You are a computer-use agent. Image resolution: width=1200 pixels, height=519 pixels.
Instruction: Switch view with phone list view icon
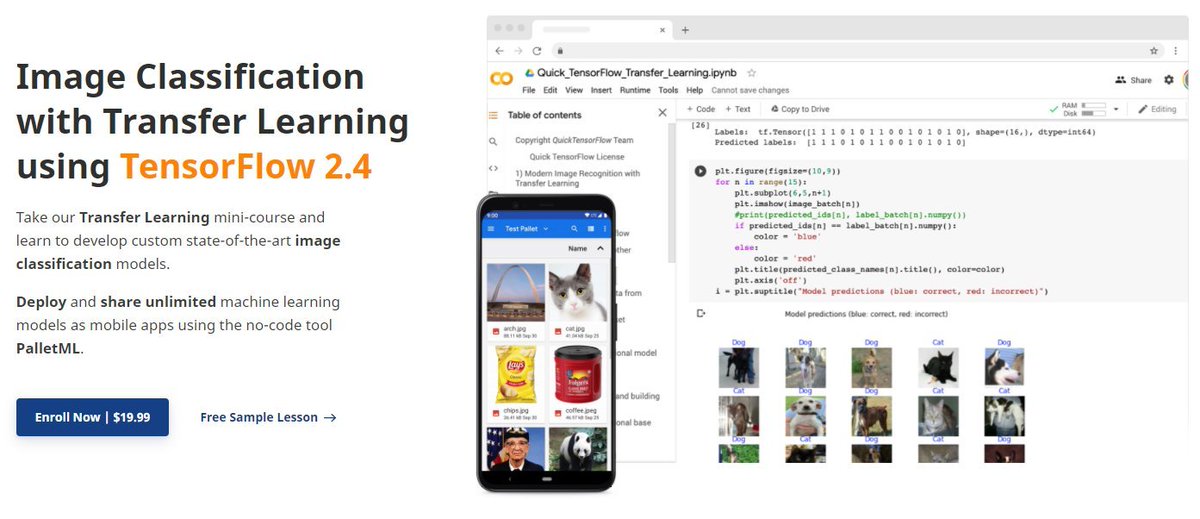point(590,229)
